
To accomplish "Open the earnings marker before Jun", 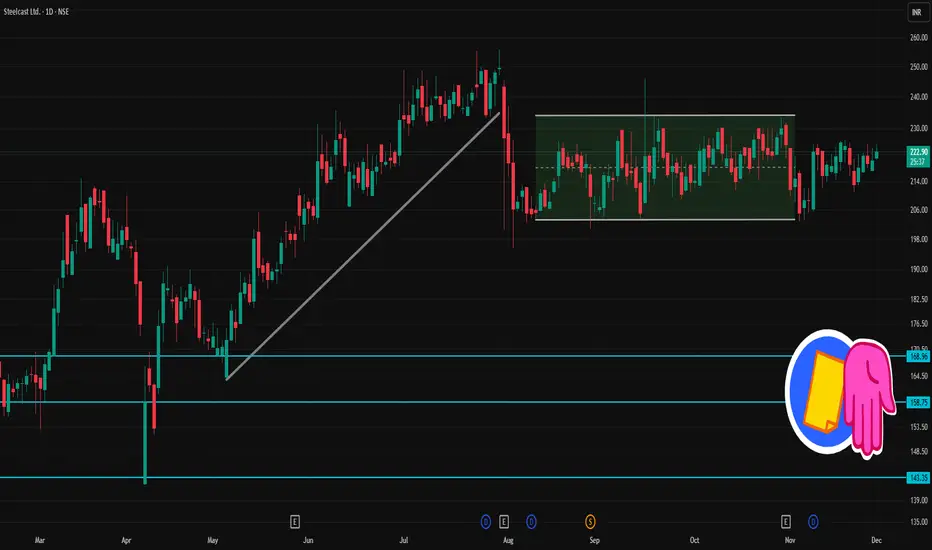I will 295,522.
